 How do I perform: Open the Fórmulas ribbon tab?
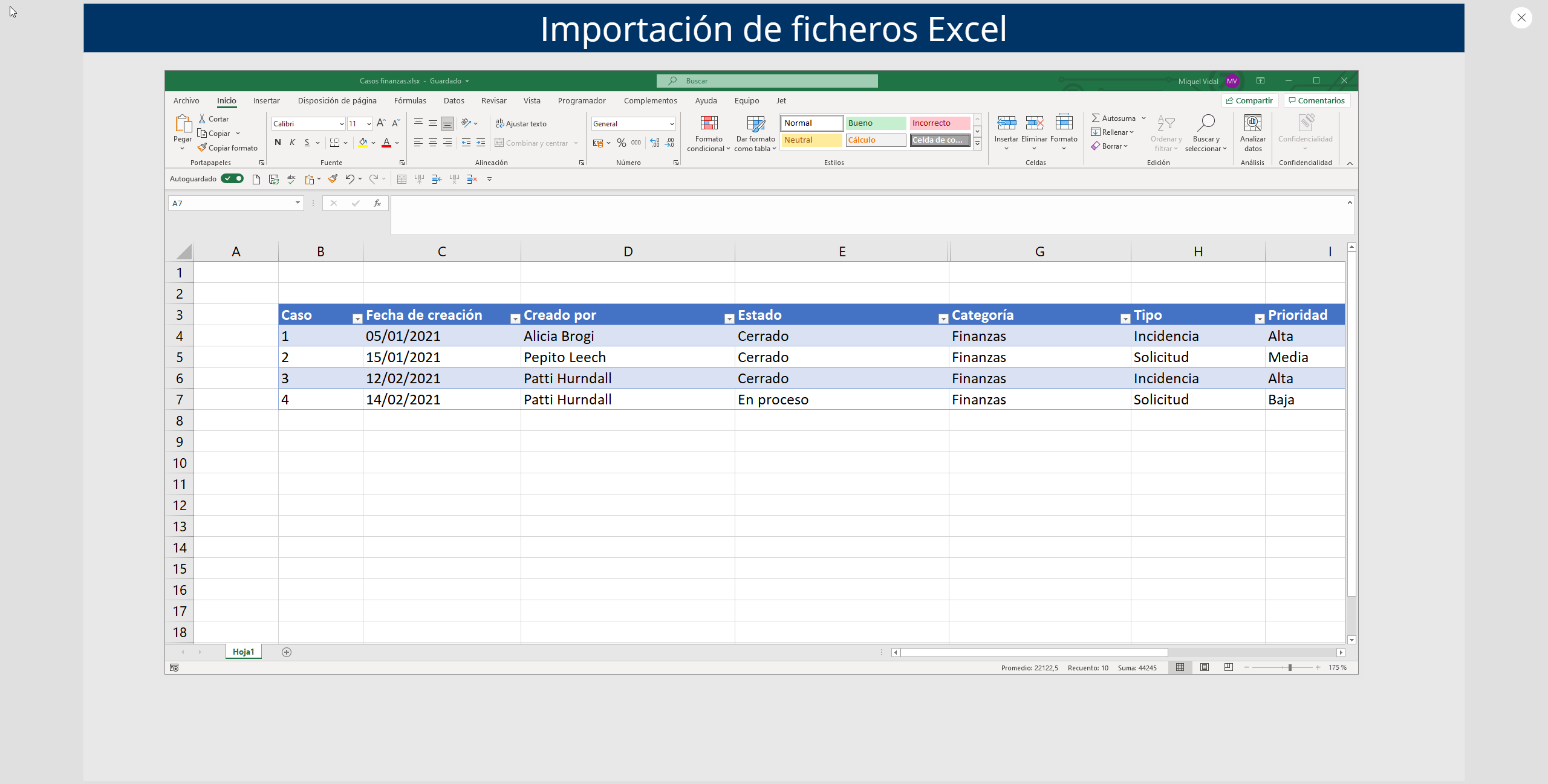pyautogui.click(x=410, y=100)
